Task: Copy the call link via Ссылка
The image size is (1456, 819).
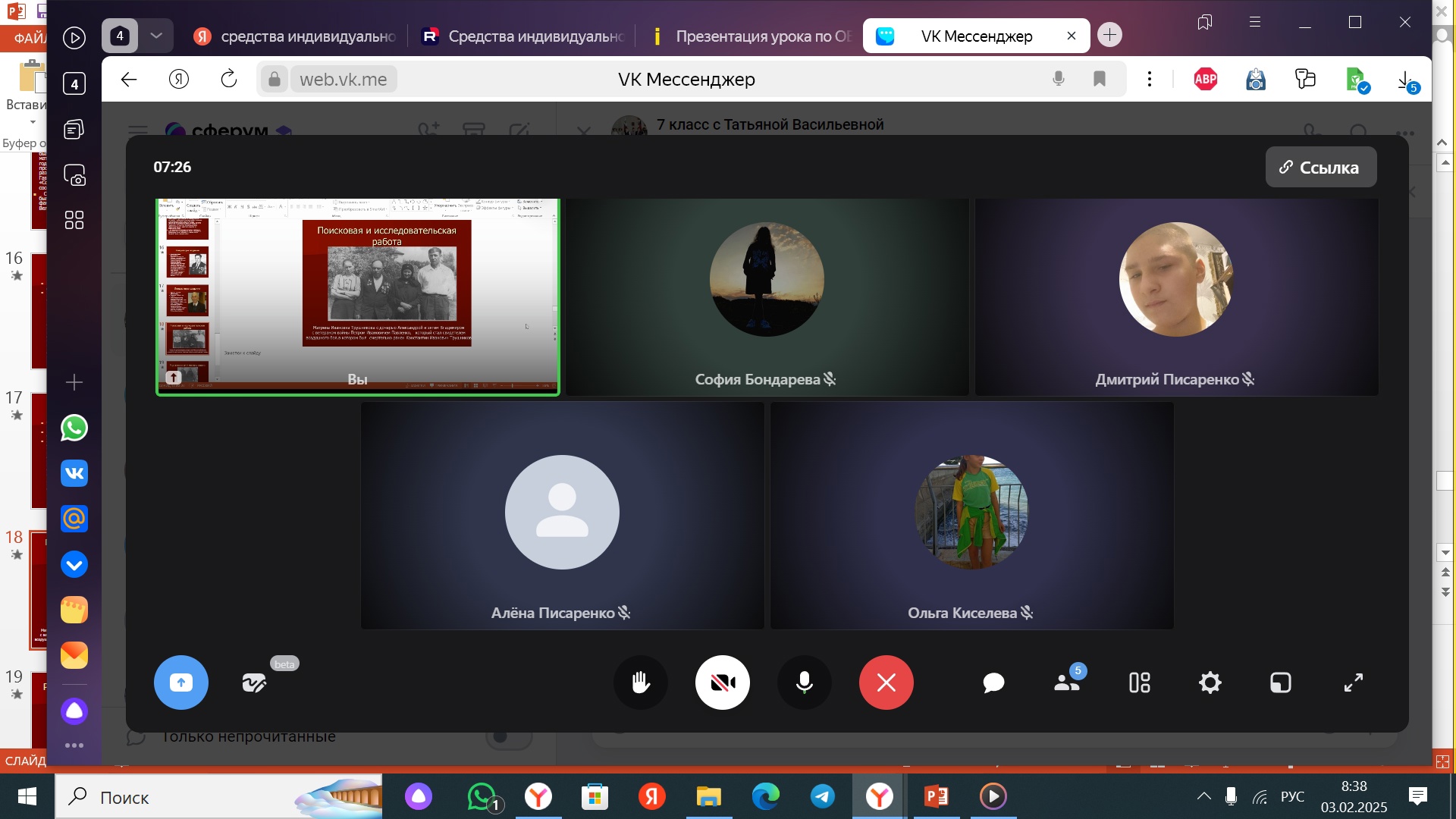Action: point(1321,167)
